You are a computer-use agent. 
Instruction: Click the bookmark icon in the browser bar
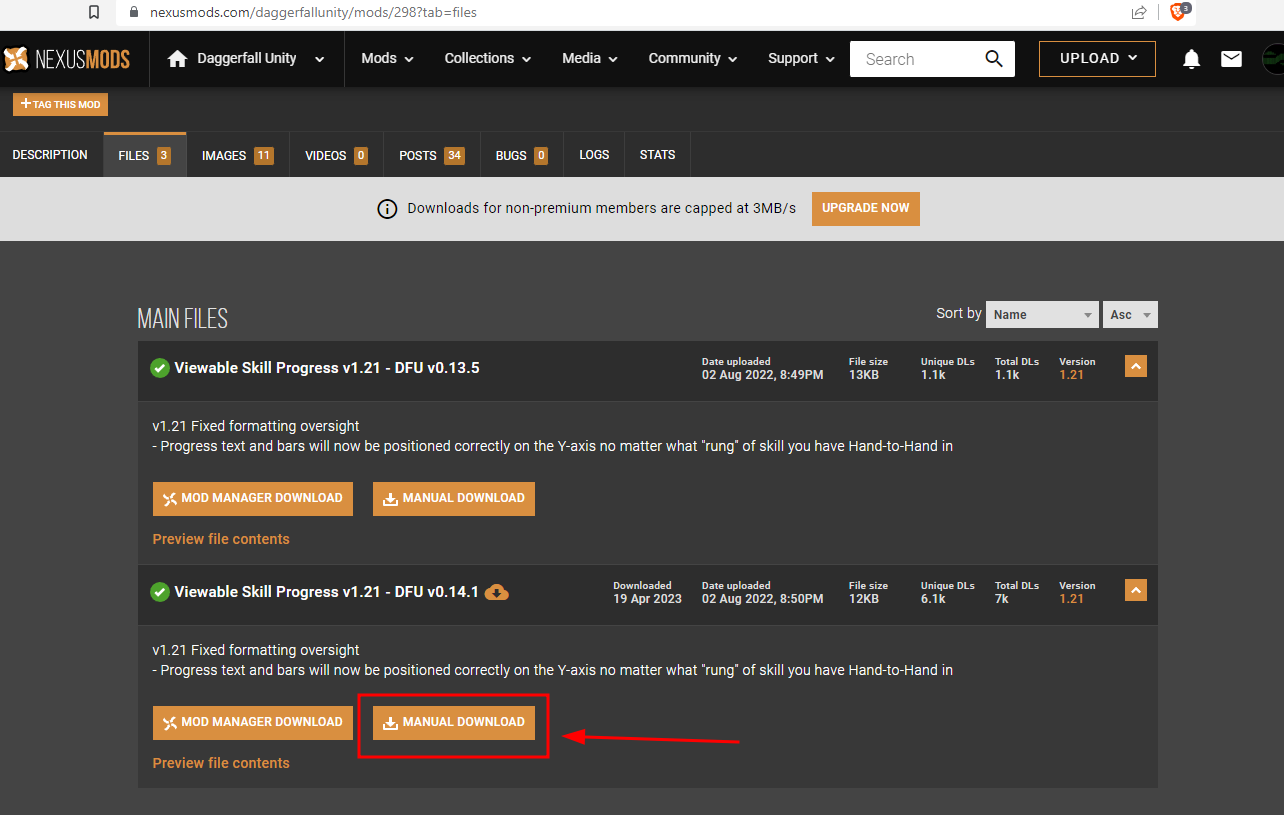pyautogui.click(x=94, y=13)
